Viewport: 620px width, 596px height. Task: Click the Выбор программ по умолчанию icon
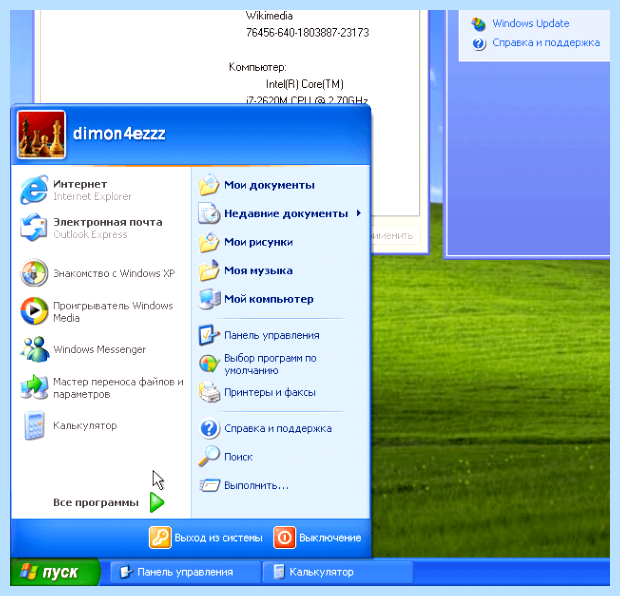[x=209, y=364]
